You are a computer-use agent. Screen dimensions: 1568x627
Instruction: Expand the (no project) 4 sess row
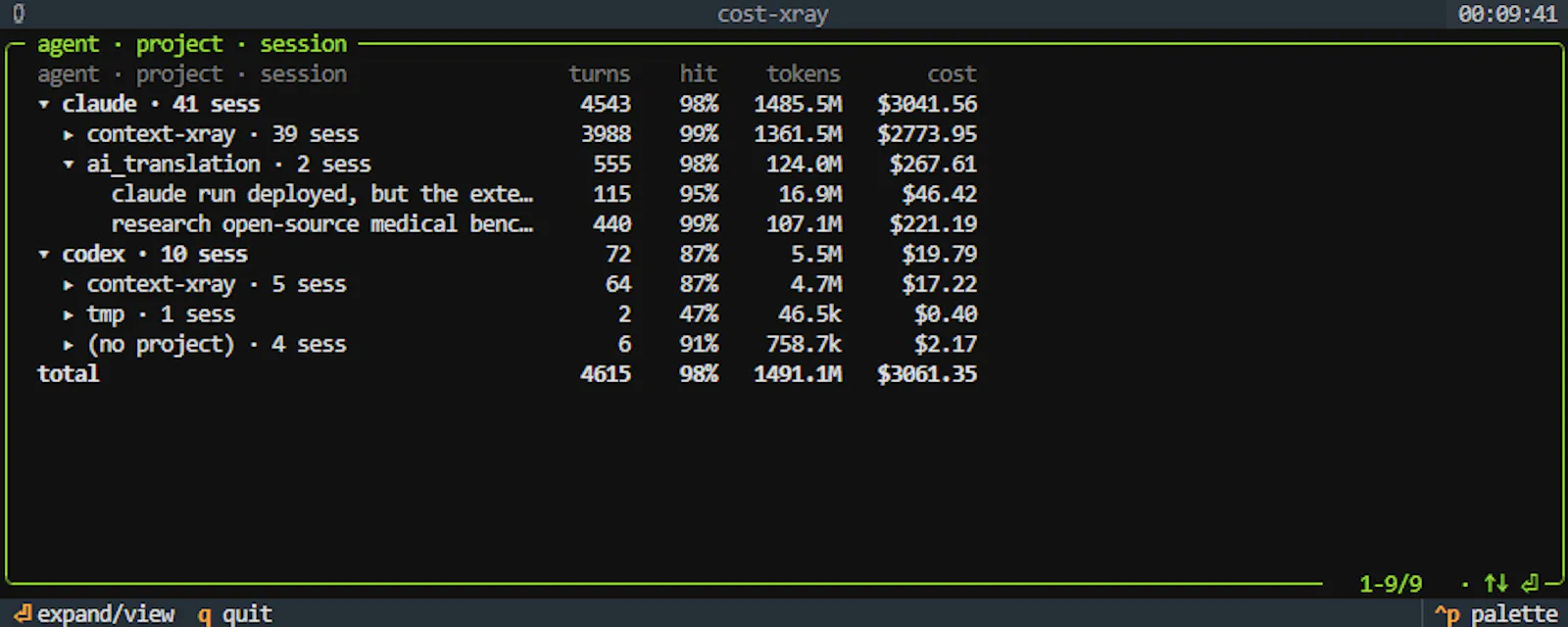(x=69, y=345)
